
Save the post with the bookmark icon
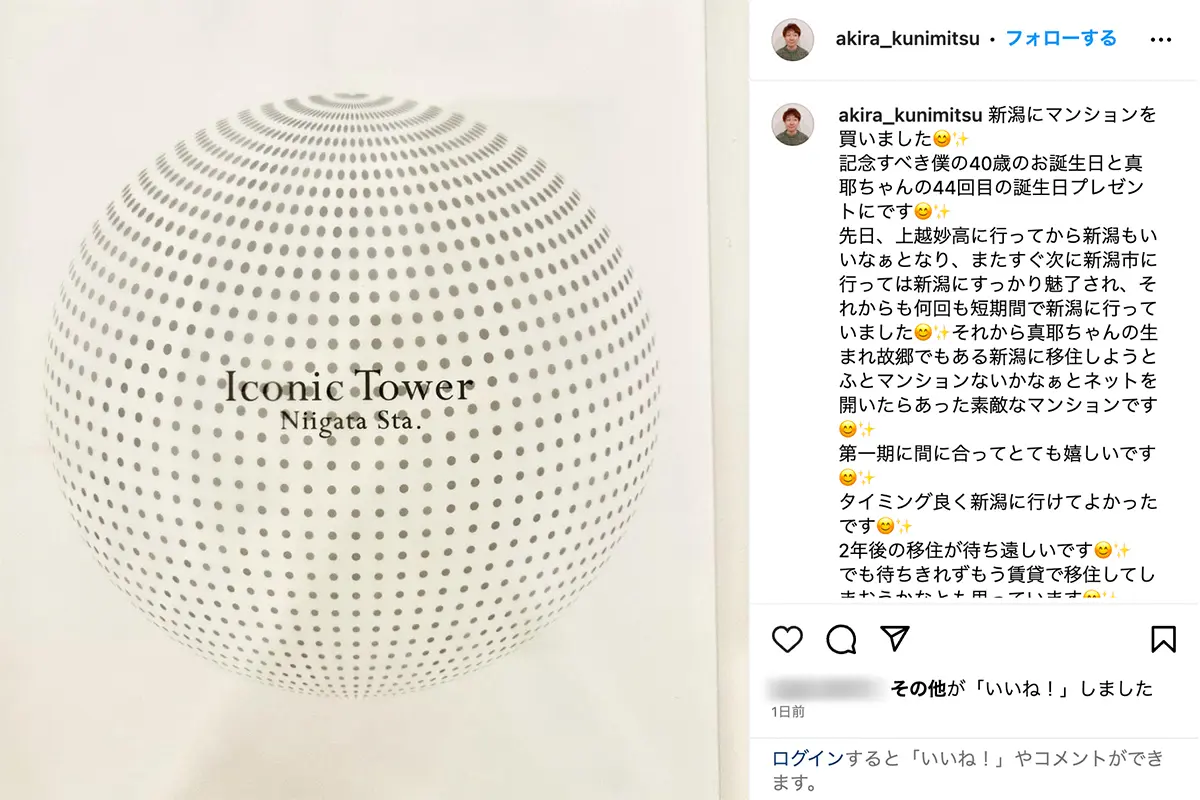click(x=1163, y=639)
